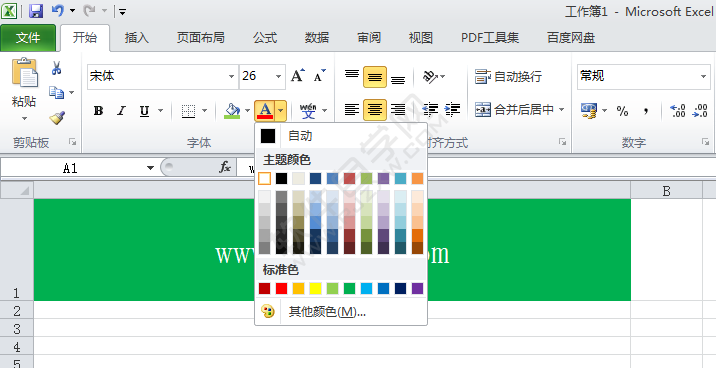The image size is (716, 368).
Task: Open the number format 常规 dropdown
Action: coord(703,76)
